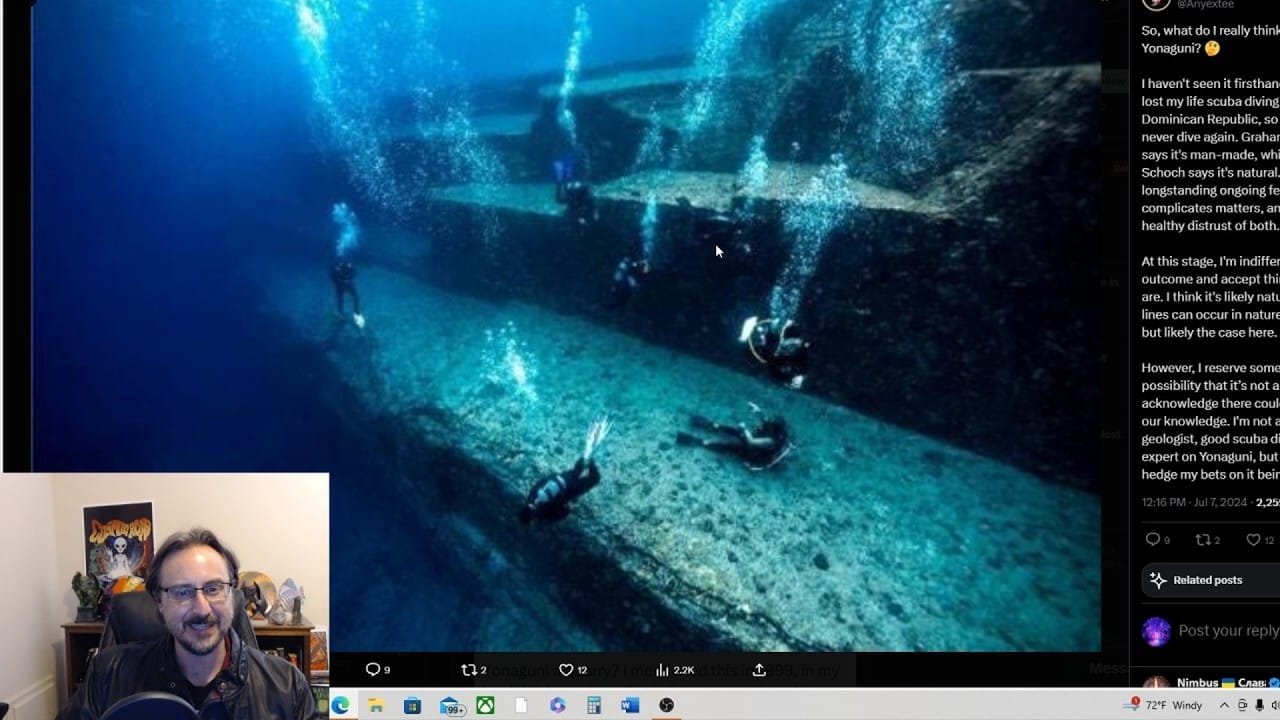This screenshot has width=1280, height=720.
Task: Expand the hidden system tray icons chevron
Action: coord(1225,705)
